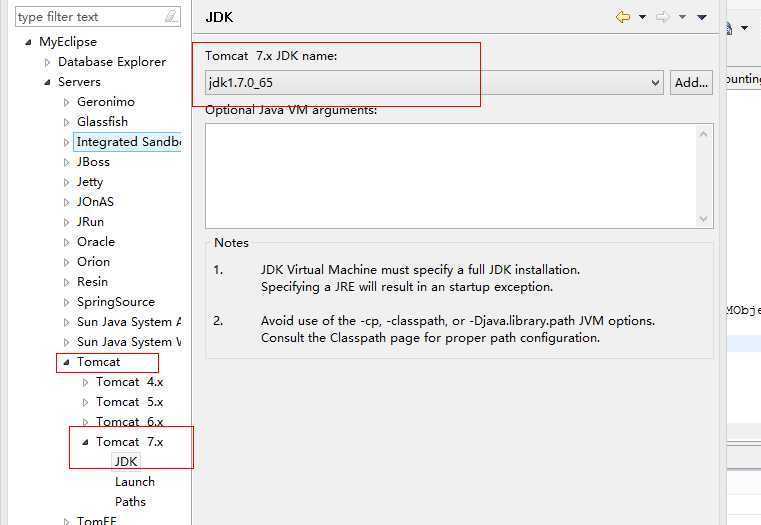Select Tomcat tree item

99,361
